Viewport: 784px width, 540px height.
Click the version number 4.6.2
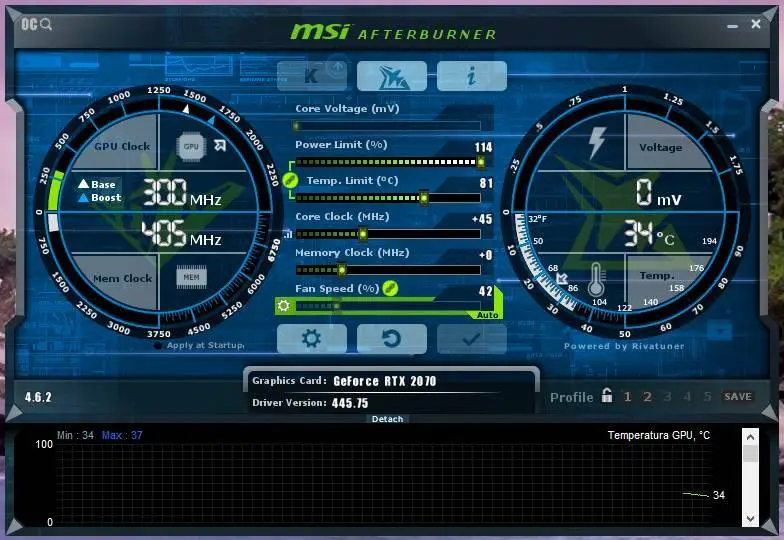(38, 397)
